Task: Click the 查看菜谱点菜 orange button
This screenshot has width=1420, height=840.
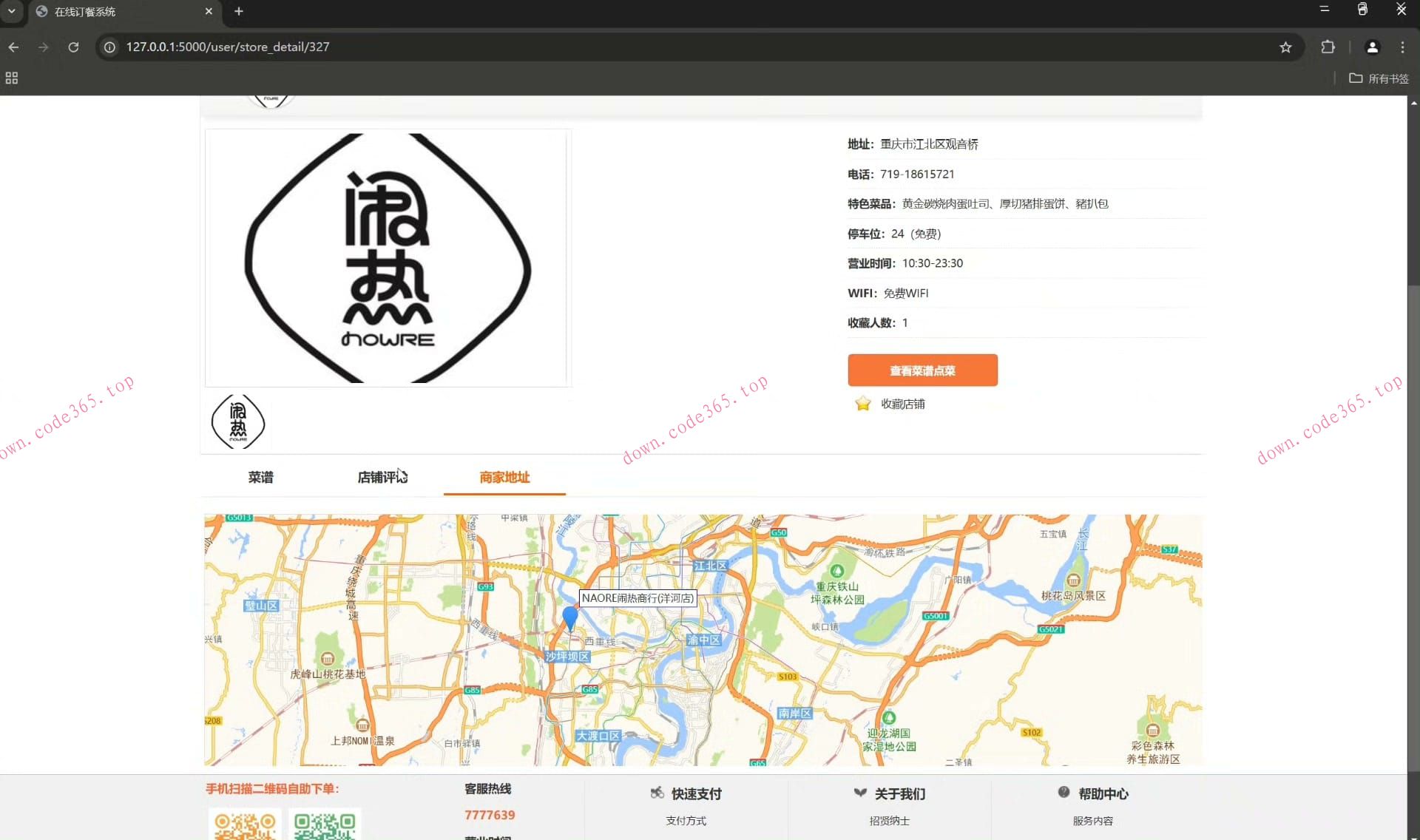Action: [922, 370]
